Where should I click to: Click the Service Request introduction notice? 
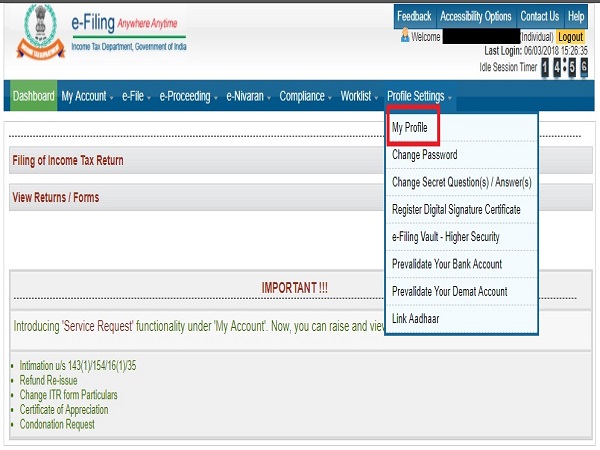tap(199, 326)
